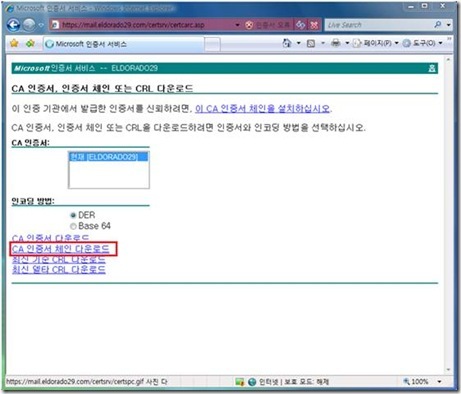
Task: Click the Internet Explorer icon in the title bar
Action: (10, 8)
